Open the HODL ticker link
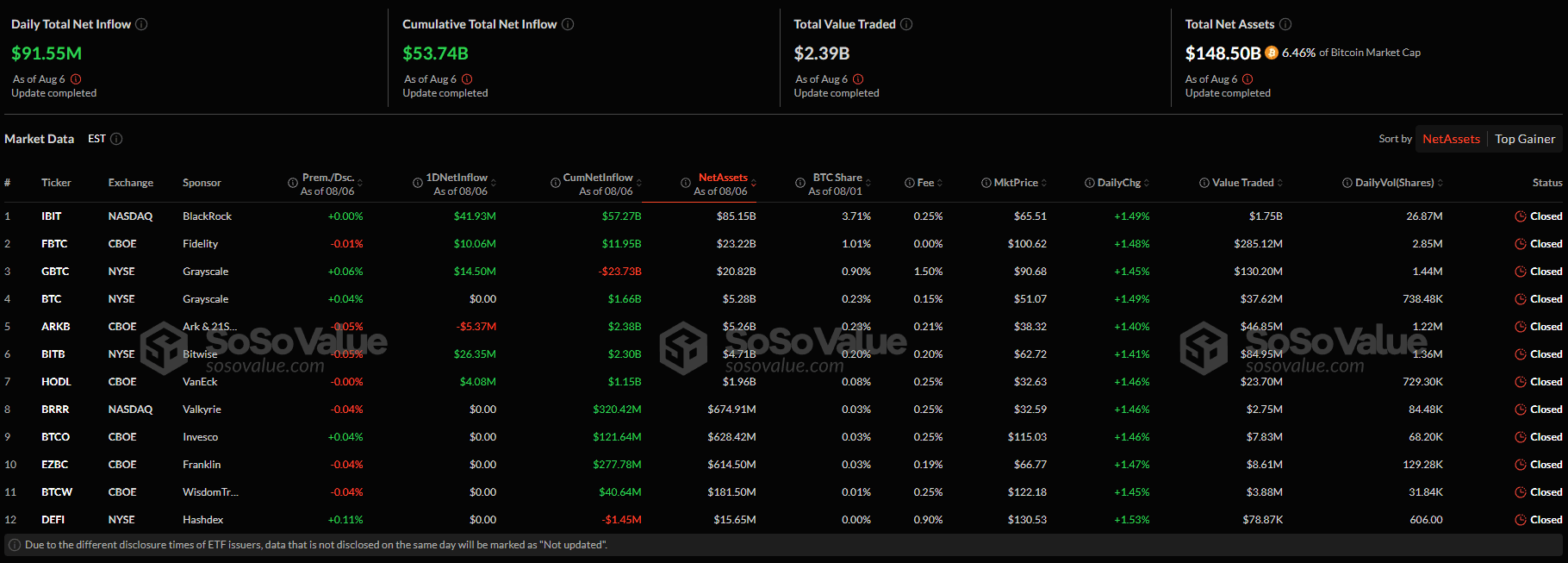 [x=56, y=382]
